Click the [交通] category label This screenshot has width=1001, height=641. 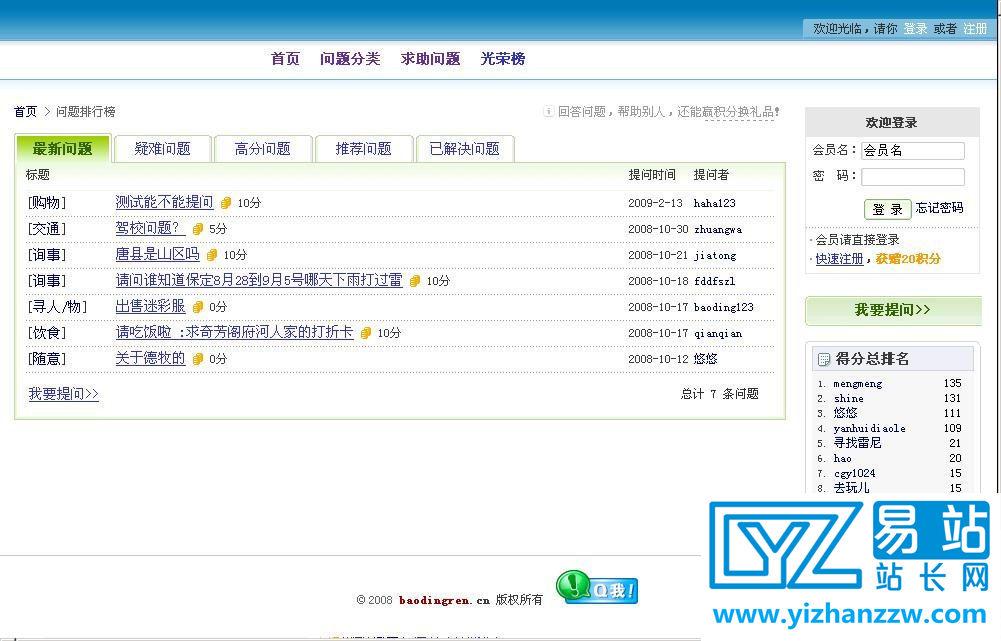click(x=47, y=229)
